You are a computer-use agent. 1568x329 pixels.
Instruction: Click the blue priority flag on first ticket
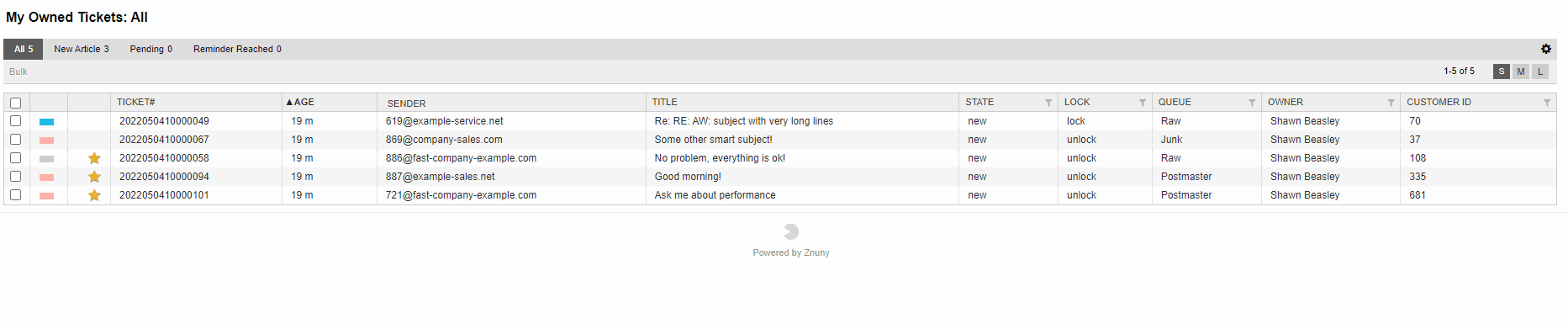pyautogui.click(x=46, y=122)
